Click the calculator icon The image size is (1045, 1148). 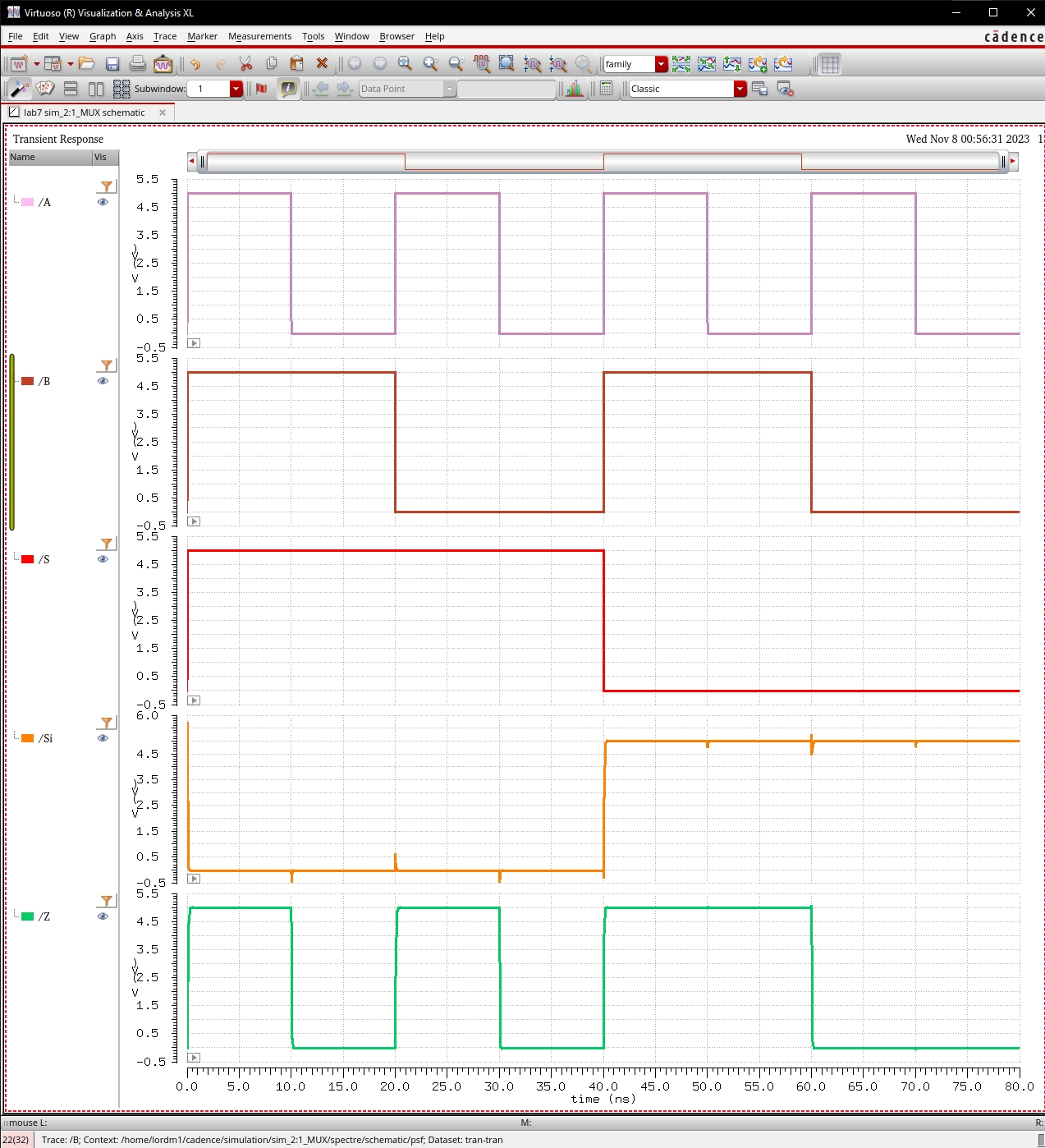[x=606, y=89]
